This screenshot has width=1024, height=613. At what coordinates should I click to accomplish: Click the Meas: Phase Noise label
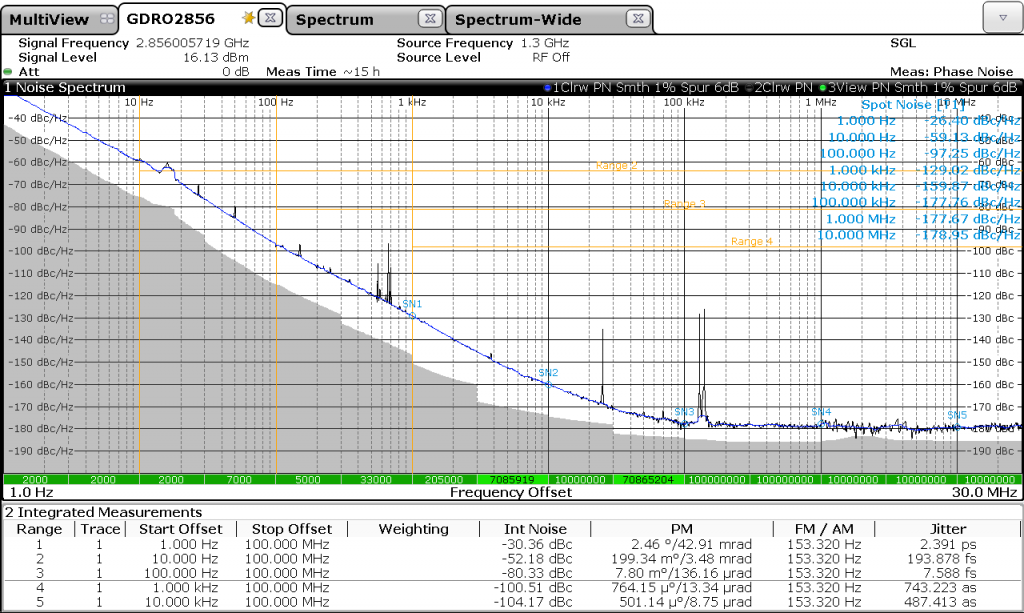(x=952, y=72)
